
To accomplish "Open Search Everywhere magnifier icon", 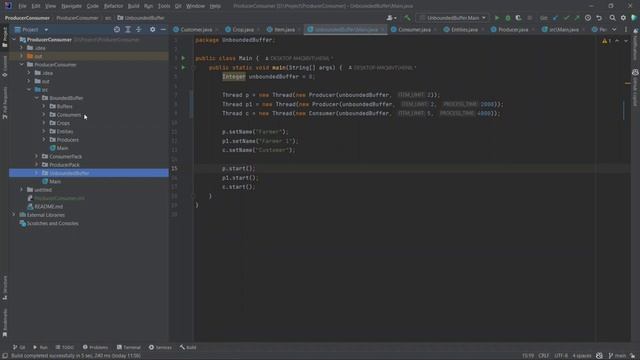I will click(x=612, y=18).
